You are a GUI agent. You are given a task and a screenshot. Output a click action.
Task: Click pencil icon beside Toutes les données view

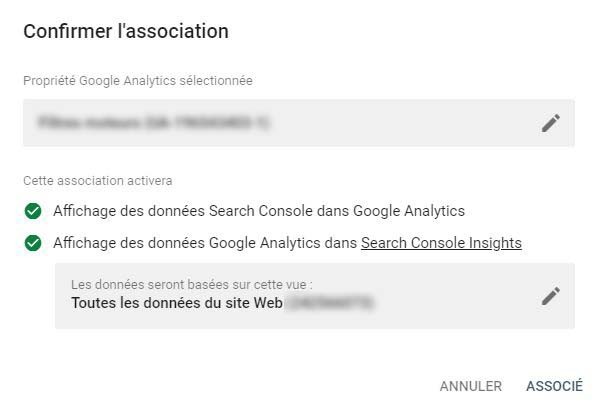(550, 296)
